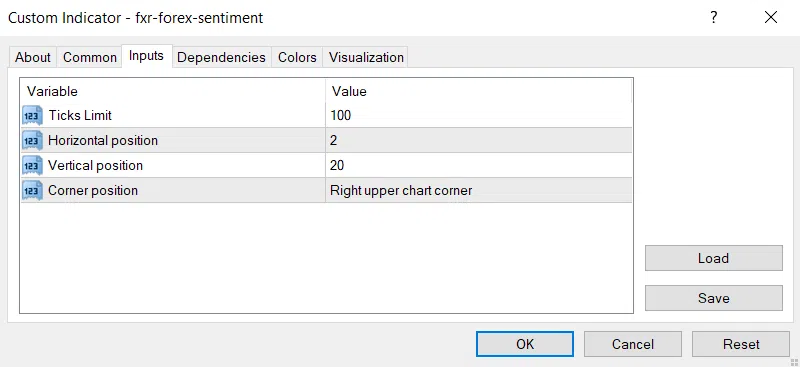This screenshot has height=367, width=800.
Task: Switch to the Common tab
Action: point(90,57)
